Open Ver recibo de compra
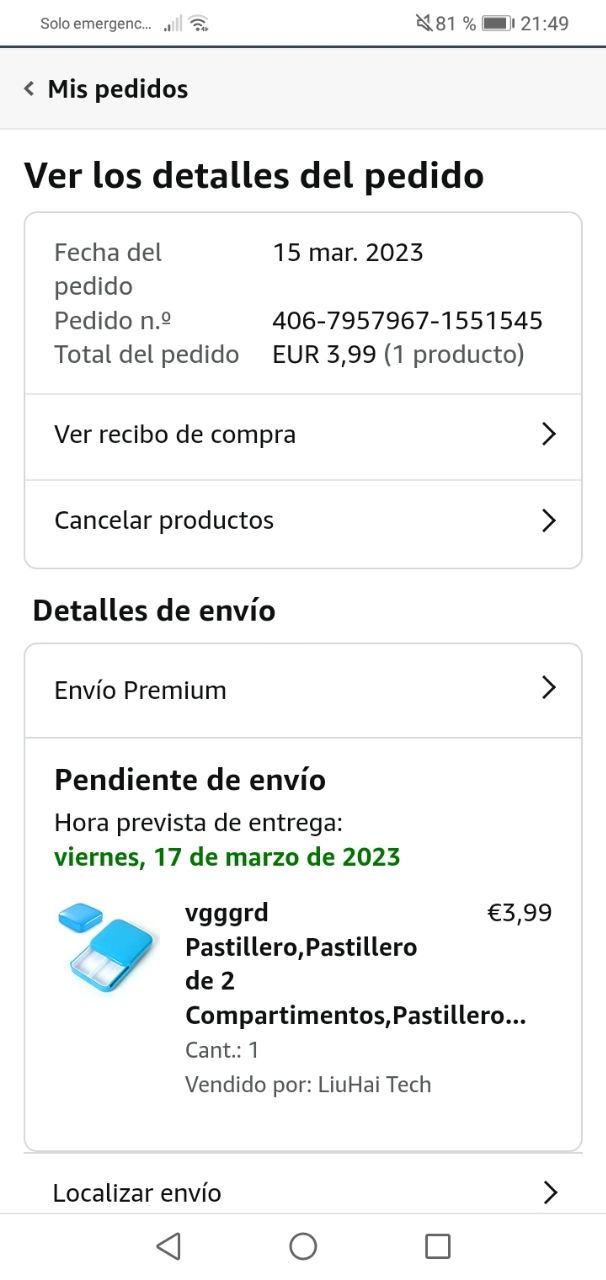606x1280 pixels. 303,436
